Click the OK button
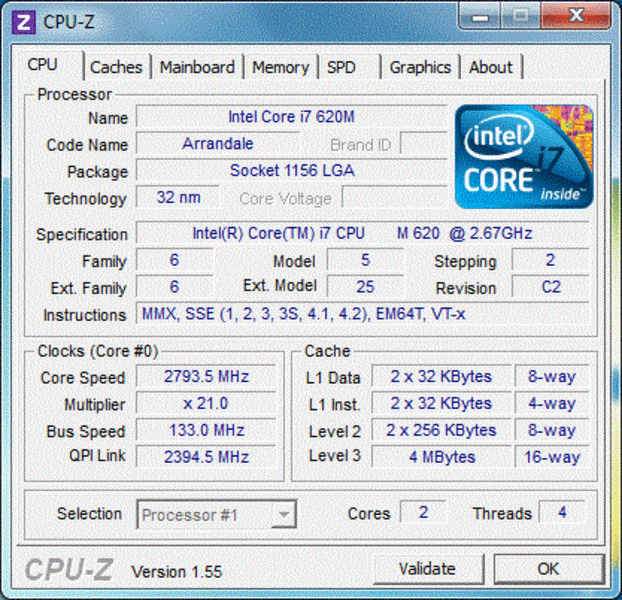 (x=549, y=569)
